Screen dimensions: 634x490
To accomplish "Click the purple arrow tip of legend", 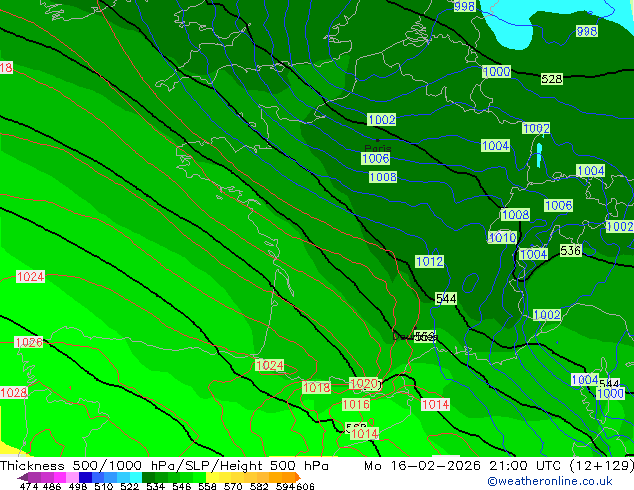I will tap(23, 477).
